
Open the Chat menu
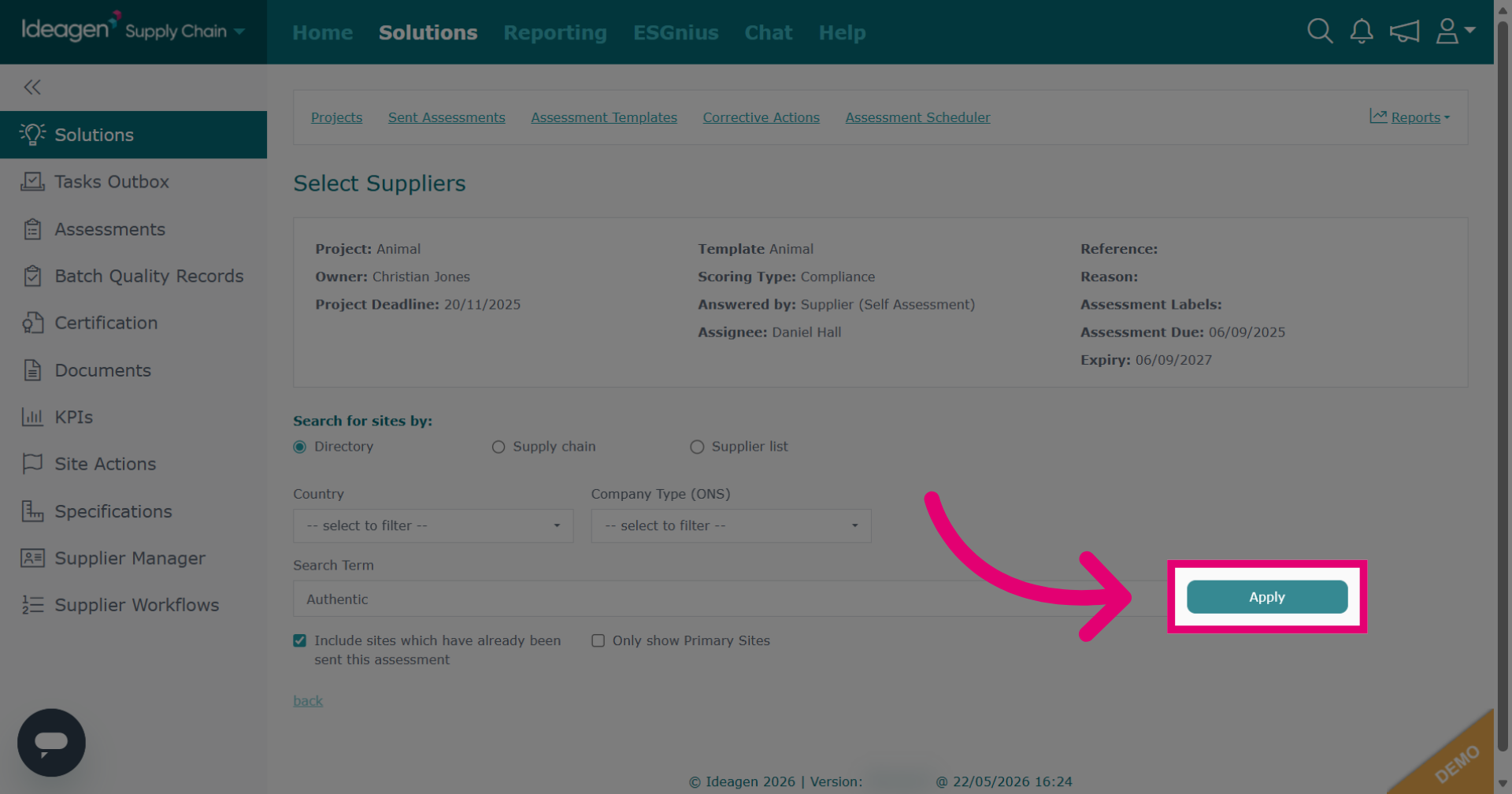coord(769,32)
